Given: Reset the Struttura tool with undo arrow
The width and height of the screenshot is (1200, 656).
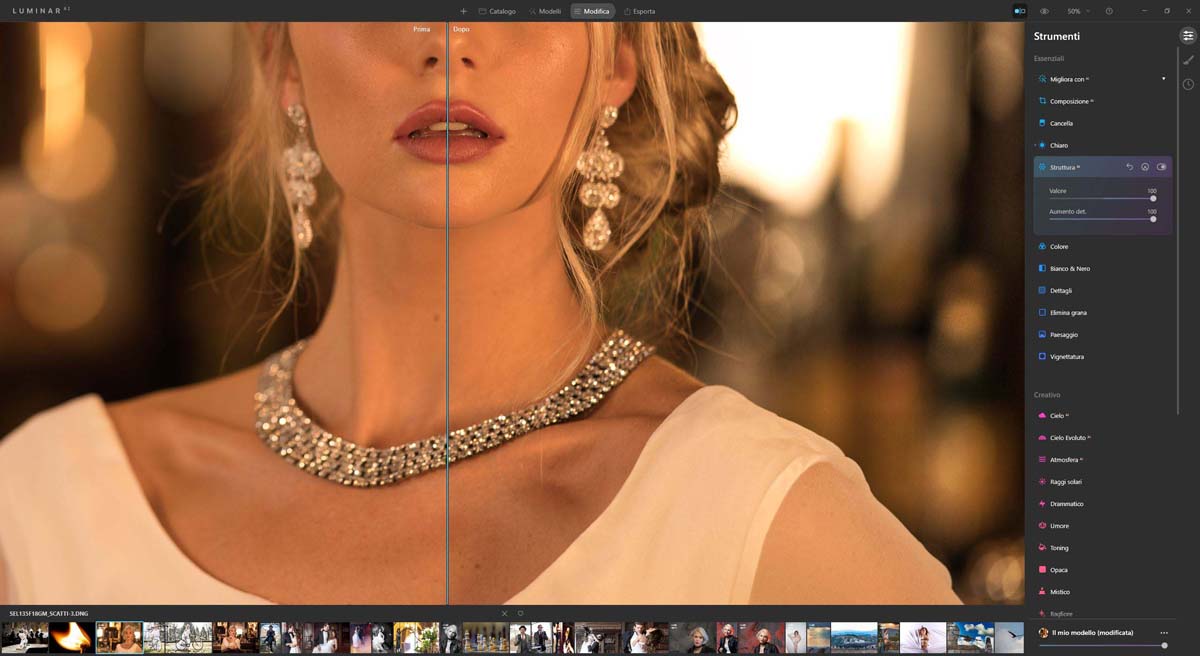Looking at the screenshot, I should (1130, 167).
